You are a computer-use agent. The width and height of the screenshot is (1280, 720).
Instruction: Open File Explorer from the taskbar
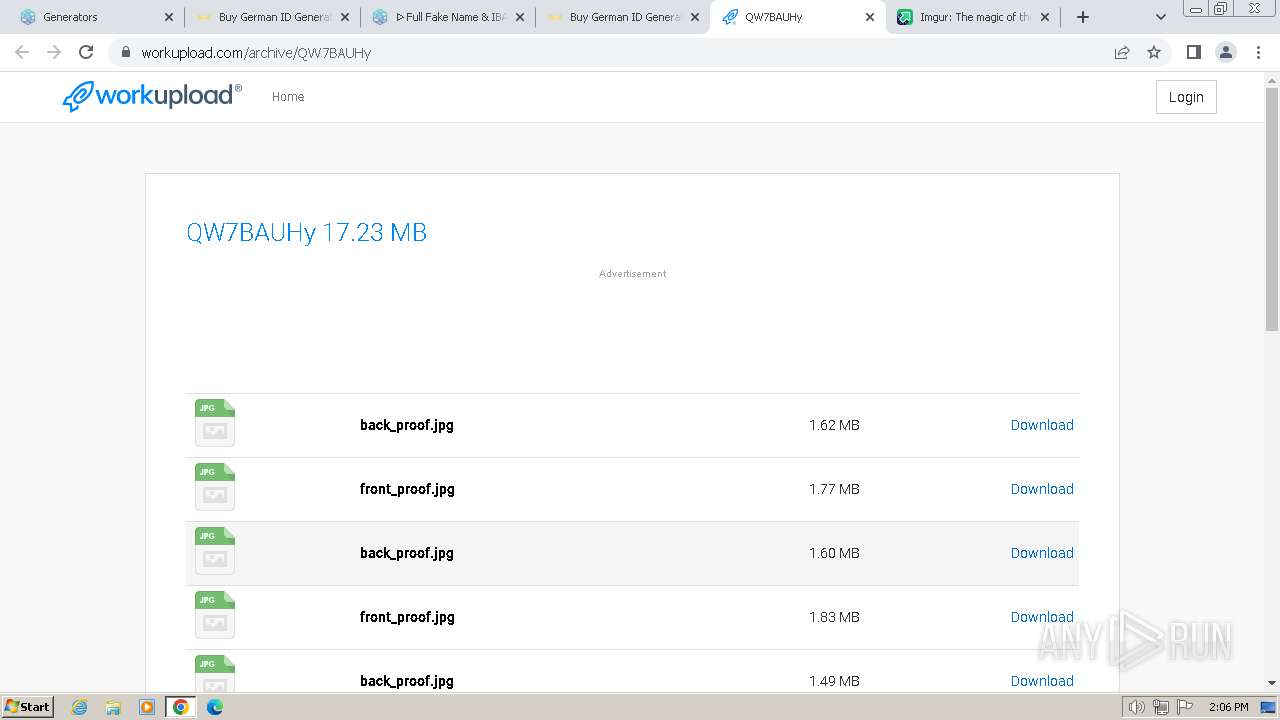(x=113, y=707)
